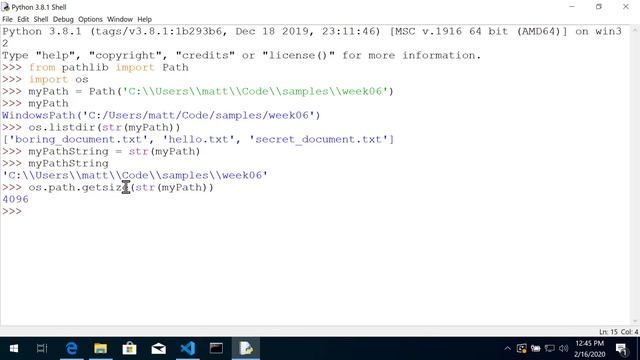640x360 pixels.
Task: Click the 'Ln: 15 Col: 4' status indicator
Action: (x=618, y=332)
